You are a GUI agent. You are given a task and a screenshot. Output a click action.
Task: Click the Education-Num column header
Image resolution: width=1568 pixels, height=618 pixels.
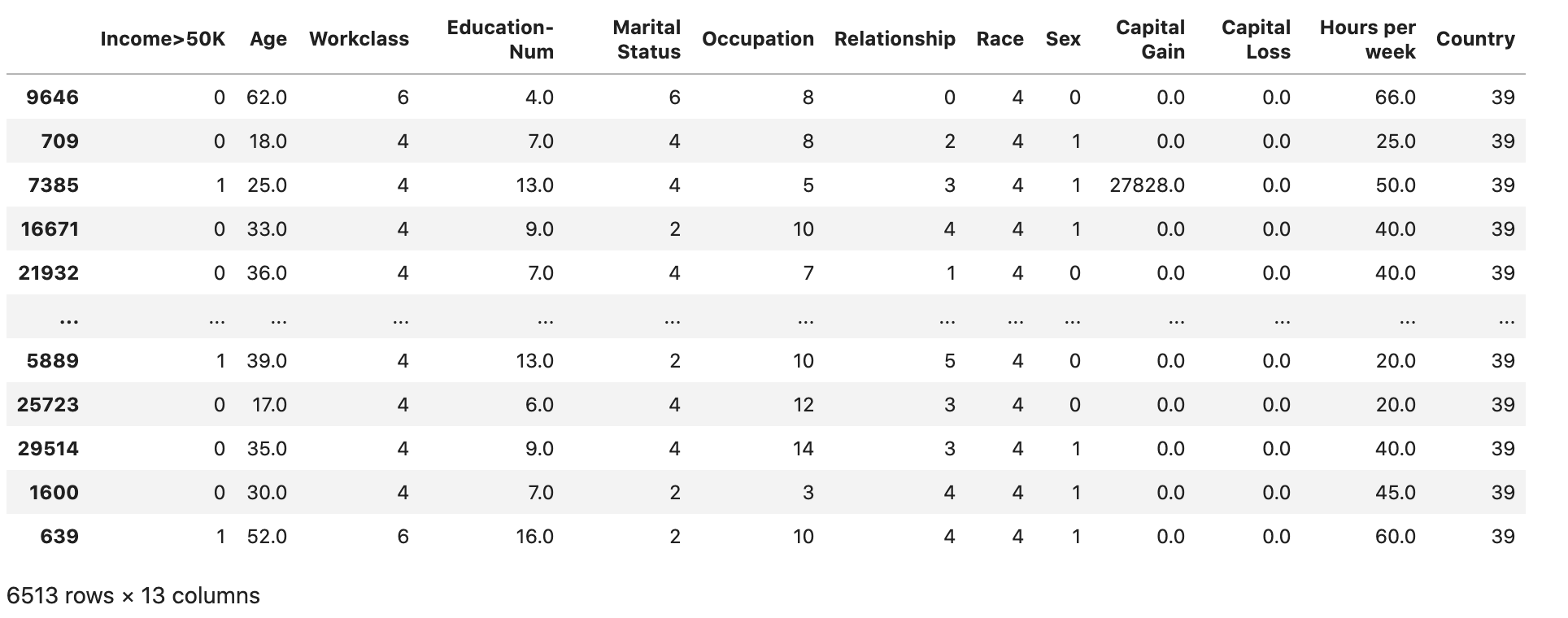coord(500,39)
